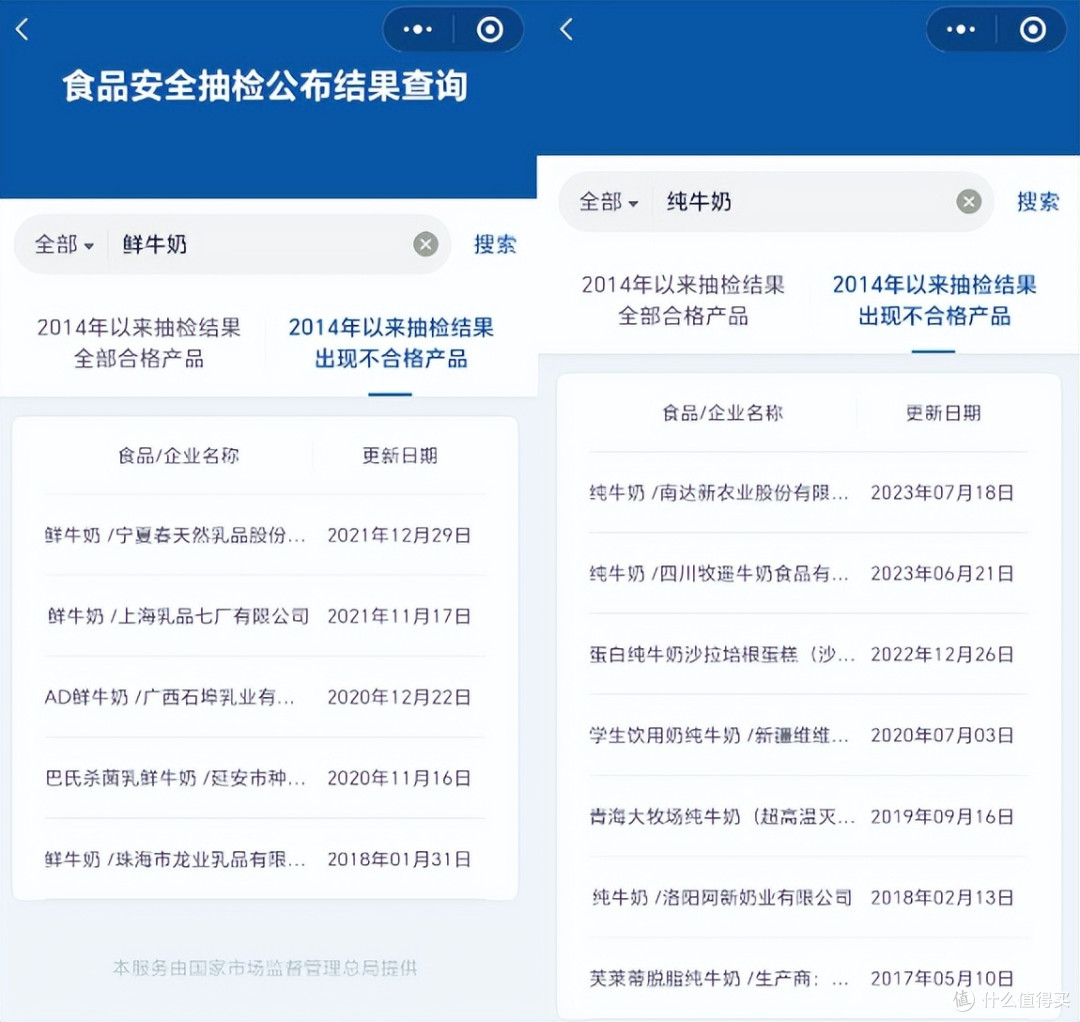This screenshot has width=1080, height=1022.
Task: Open the 纯牛奶 /四川牧遥牛奶食品 row
Action: pyautogui.click(x=808, y=574)
